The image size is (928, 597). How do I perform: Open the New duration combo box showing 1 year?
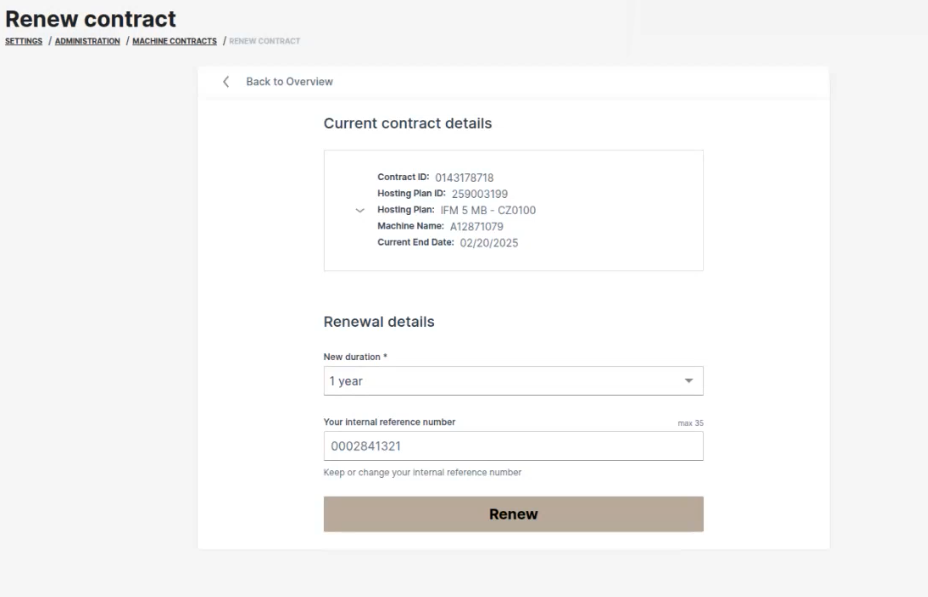click(500, 381)
